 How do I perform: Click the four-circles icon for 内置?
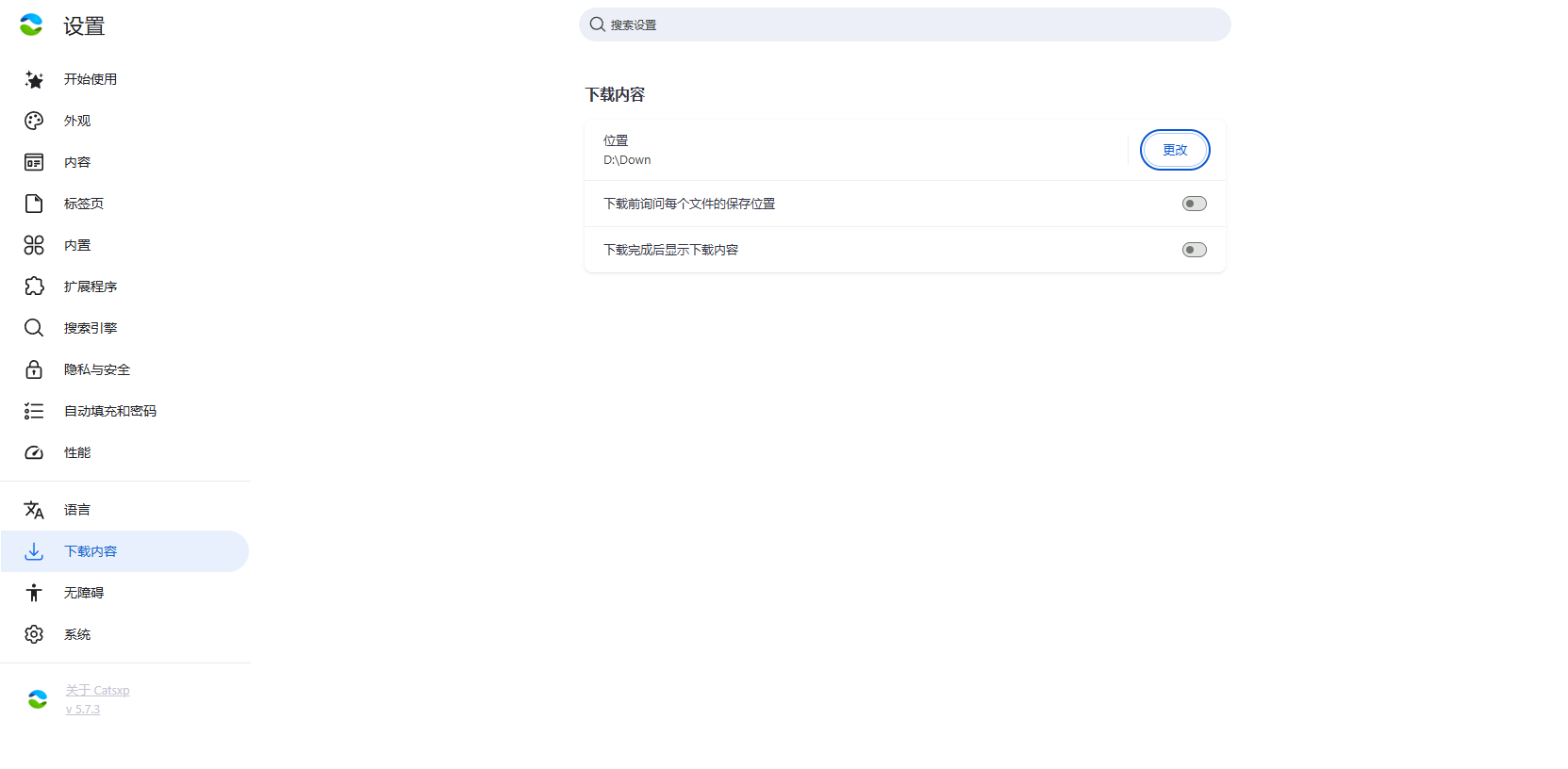tap(34, 245)
